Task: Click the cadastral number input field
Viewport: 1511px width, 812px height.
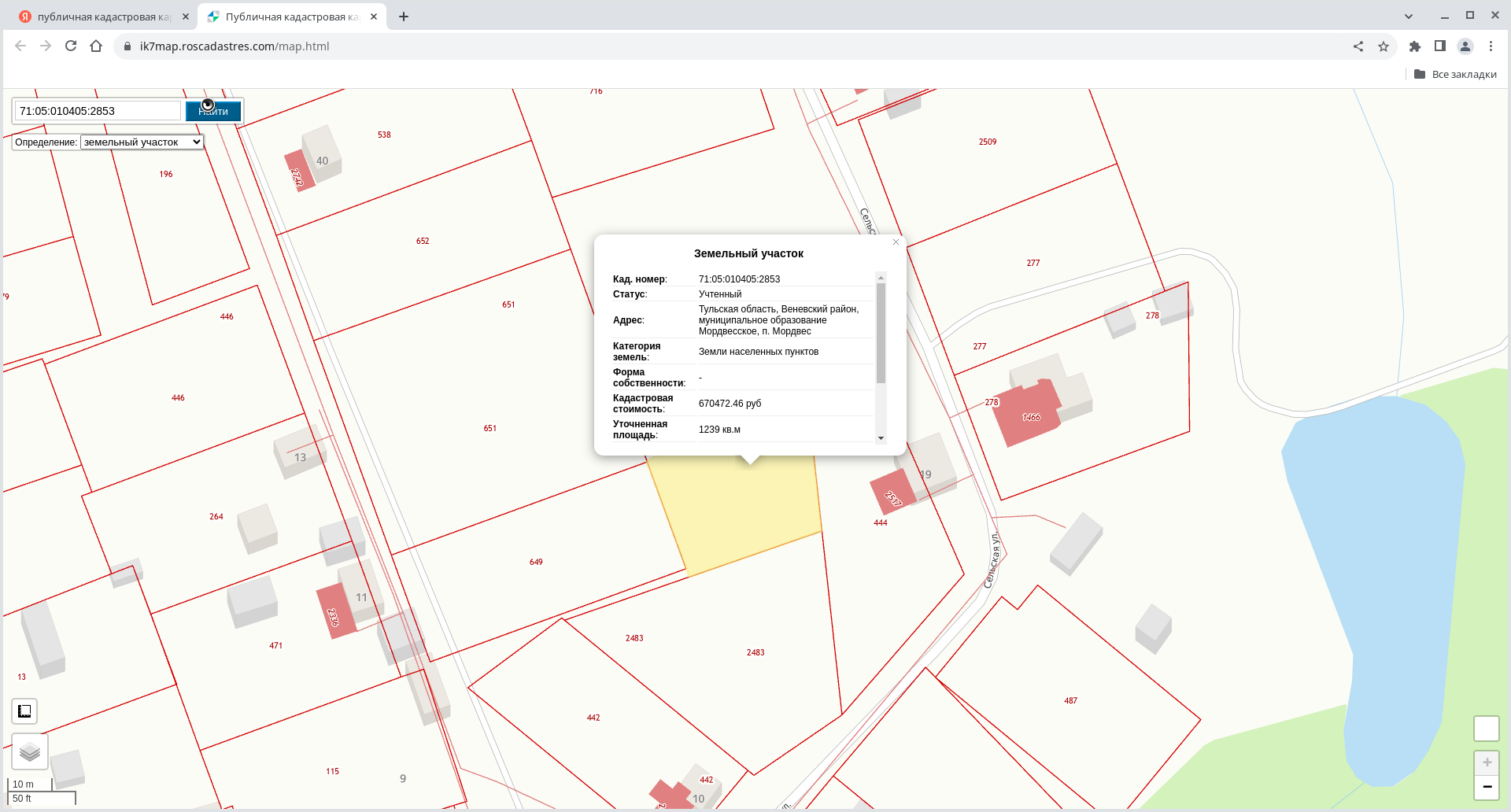Action: click(x=98, y=111)
